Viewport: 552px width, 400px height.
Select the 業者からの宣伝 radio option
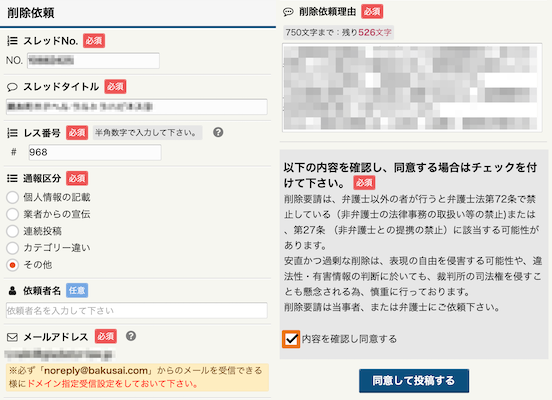[13, 214]
